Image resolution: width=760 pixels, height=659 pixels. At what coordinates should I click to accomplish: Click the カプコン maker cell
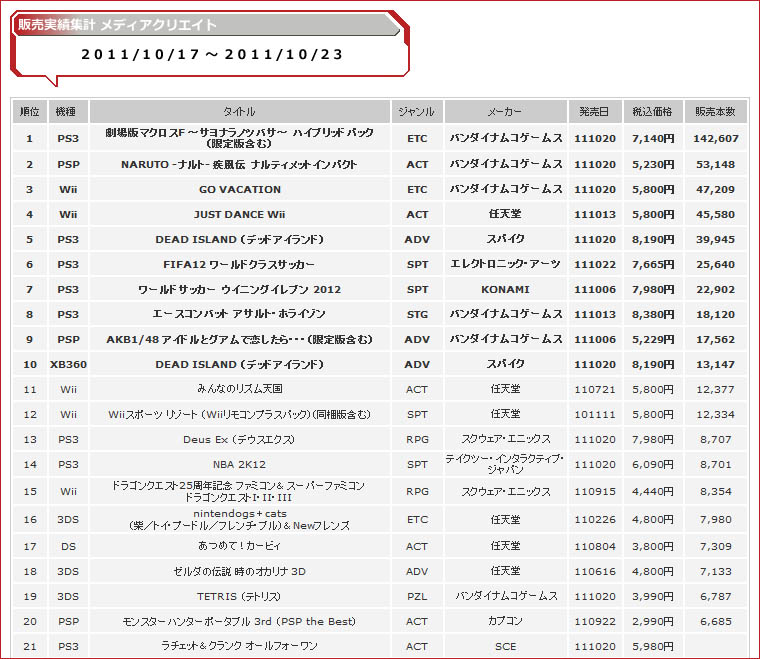click(x=506, y=621)
